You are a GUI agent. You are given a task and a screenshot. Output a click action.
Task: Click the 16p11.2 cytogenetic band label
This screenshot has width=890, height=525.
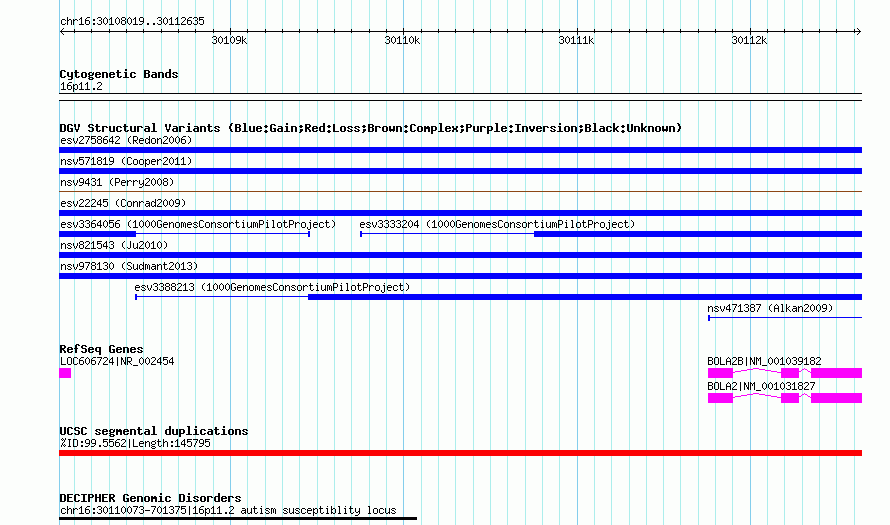(x=81, y=87)
